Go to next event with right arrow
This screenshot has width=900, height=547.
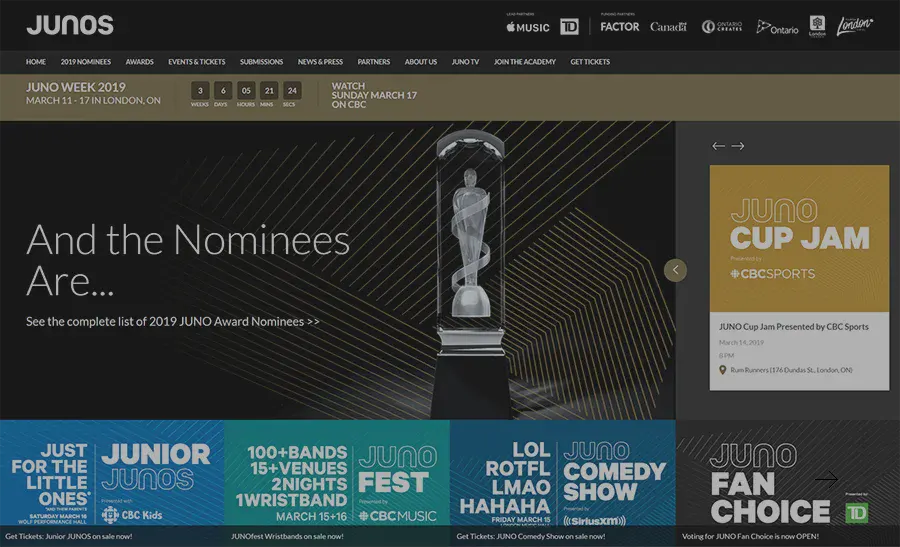tap(738, 146)
